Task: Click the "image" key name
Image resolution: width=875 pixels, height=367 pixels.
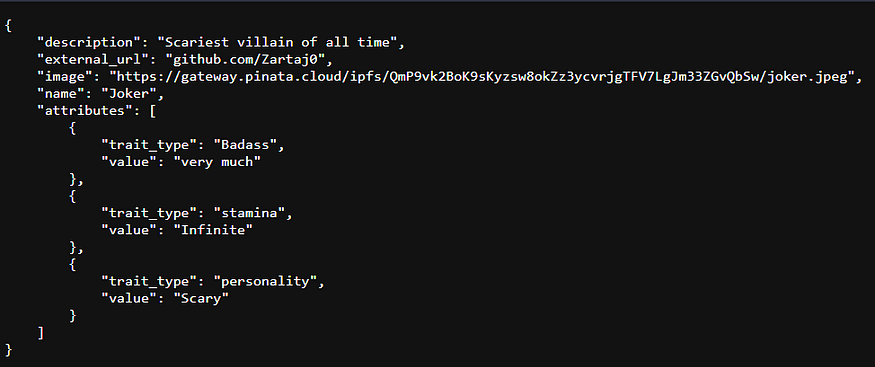Action: coord(65,76)
